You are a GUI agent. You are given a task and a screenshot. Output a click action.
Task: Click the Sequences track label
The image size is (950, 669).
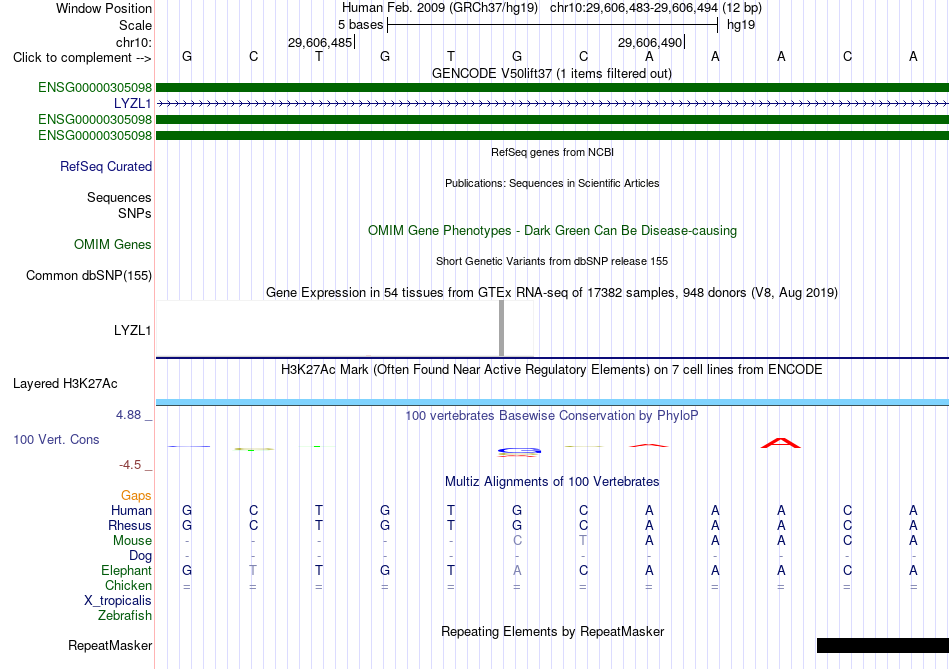pyautogui.click(x=119, y=198)
